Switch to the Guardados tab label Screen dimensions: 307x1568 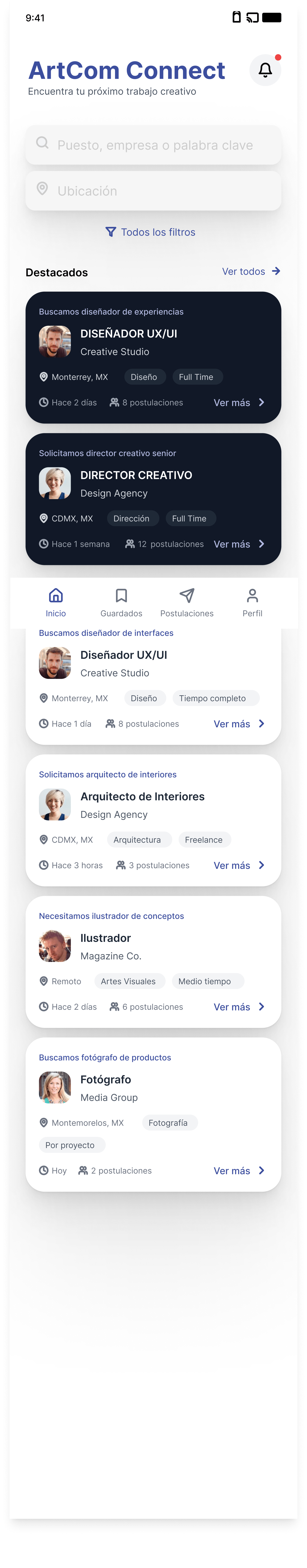121,614
